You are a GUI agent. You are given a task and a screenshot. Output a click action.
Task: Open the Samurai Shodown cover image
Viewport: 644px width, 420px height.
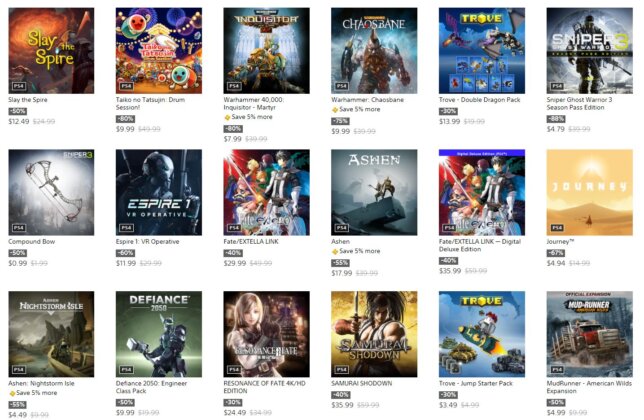(x=374, y=334)
